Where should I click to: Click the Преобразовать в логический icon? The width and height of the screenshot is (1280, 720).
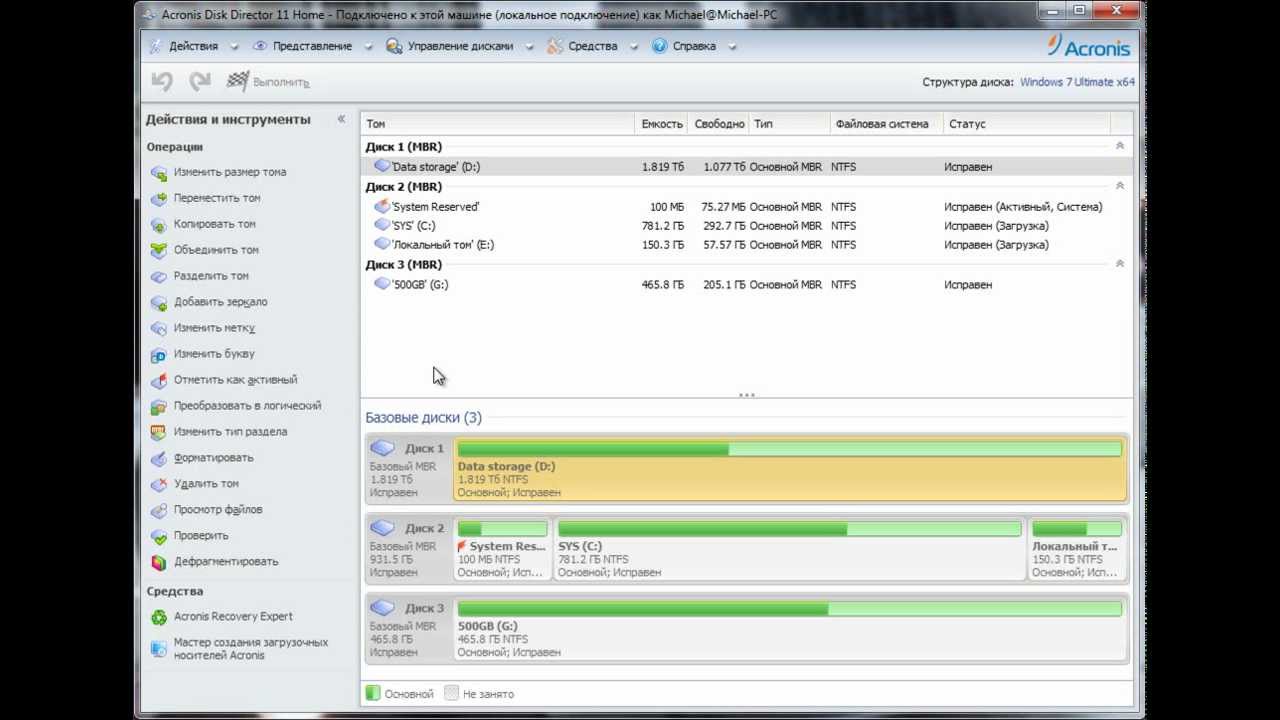click(158, 406)
